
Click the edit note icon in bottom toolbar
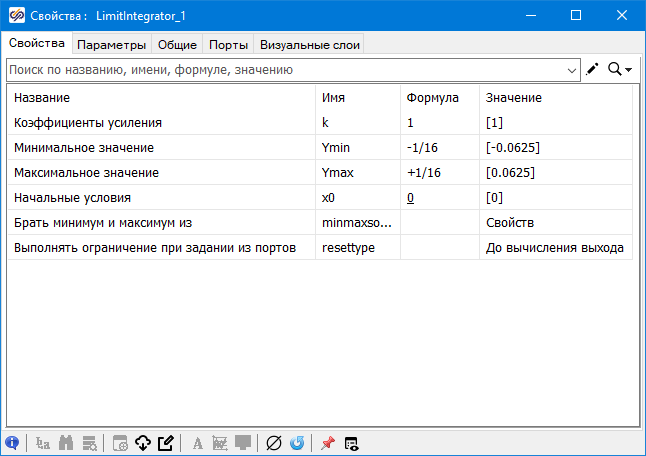(x=166, y=443)
